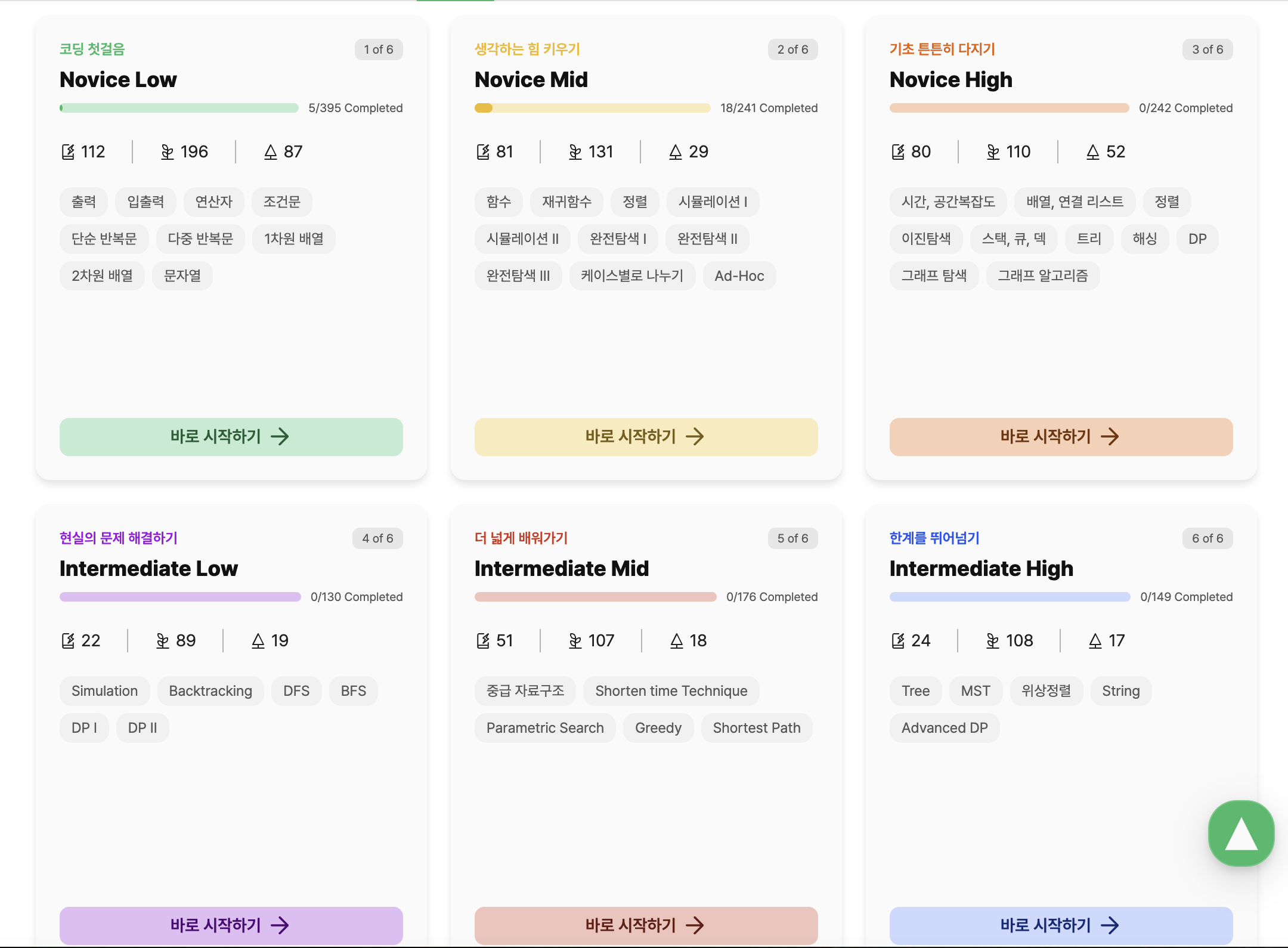Start the purple Intermediate Low course
This screenshot has height=948, width=1288.
click(x=231, y=925)
